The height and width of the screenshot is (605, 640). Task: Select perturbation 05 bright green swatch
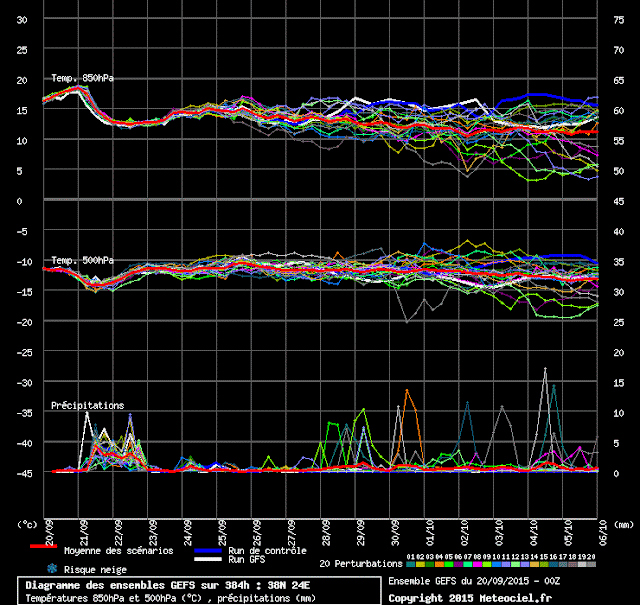click(449, 564)
